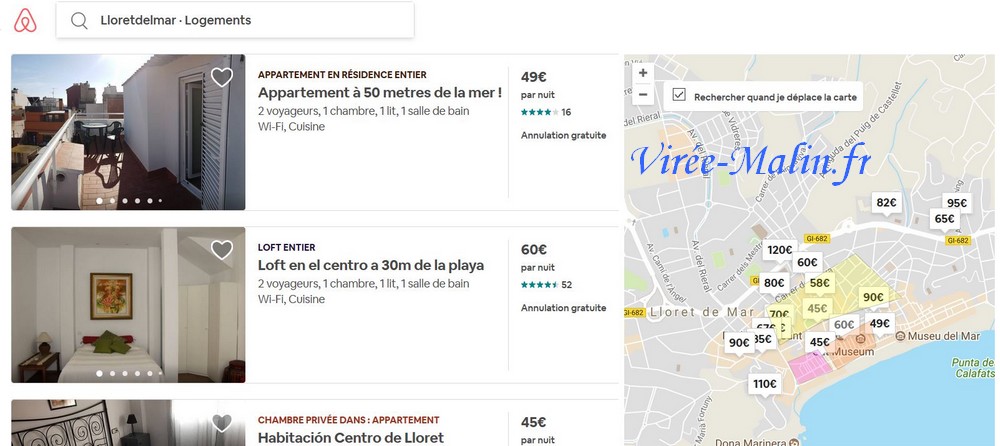The image size is (1000, 446).
Task: Open the Habitación Centro de Lloret photo
Action: coord(128,423)
